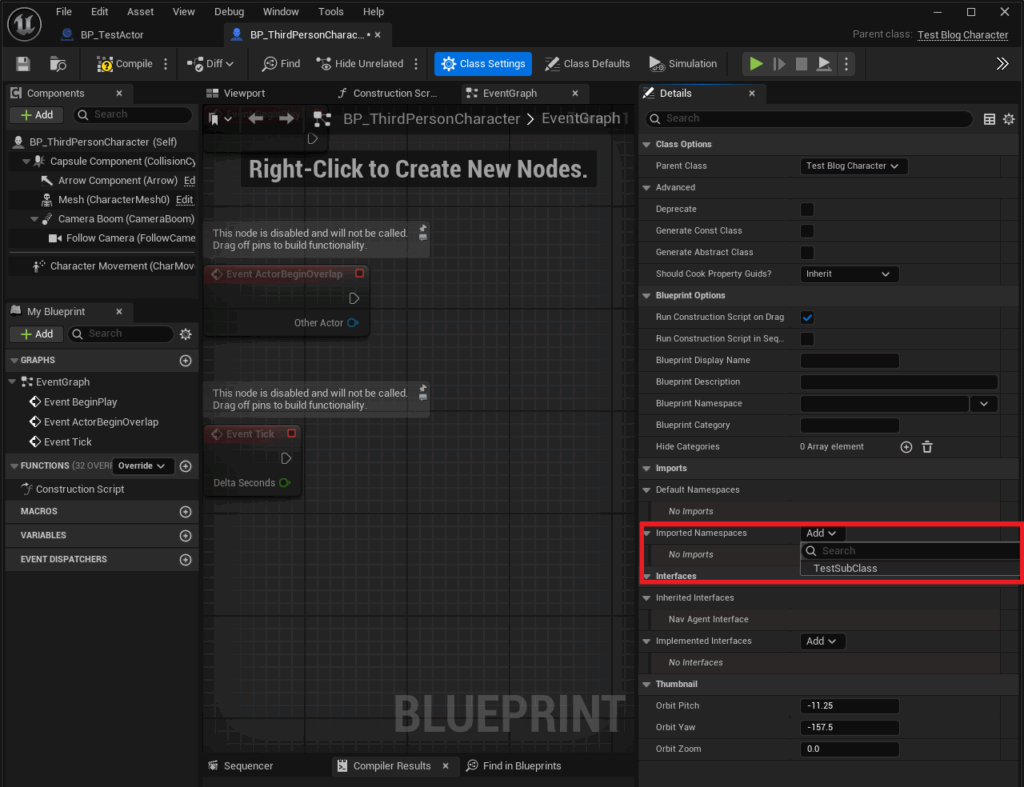The image size is (1024, 787).
Task: Open Implemented Interfaces Add dropdown
Action: tap(821, 641)
